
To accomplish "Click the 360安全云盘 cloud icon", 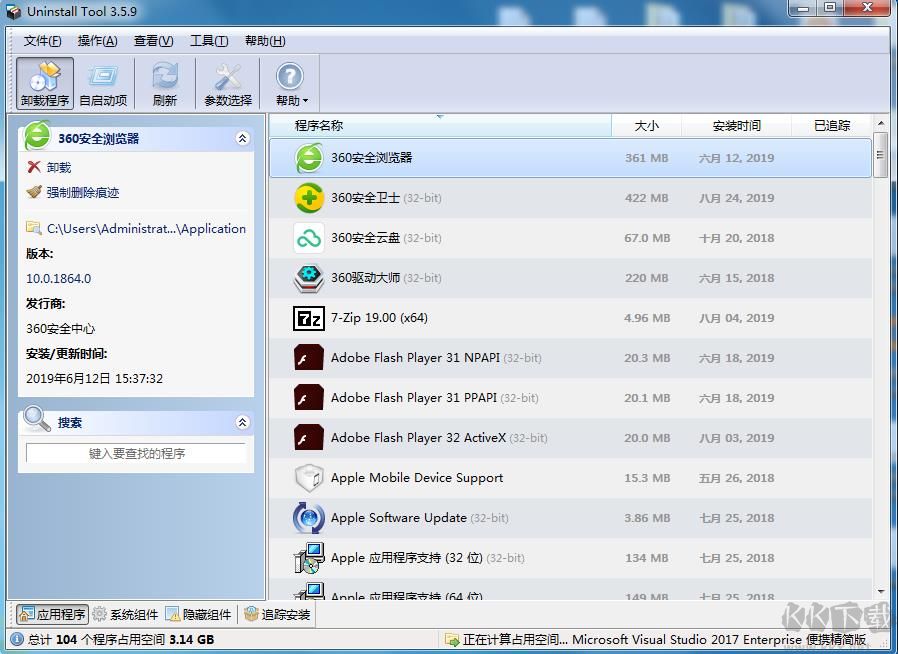I will pos(309,238).
